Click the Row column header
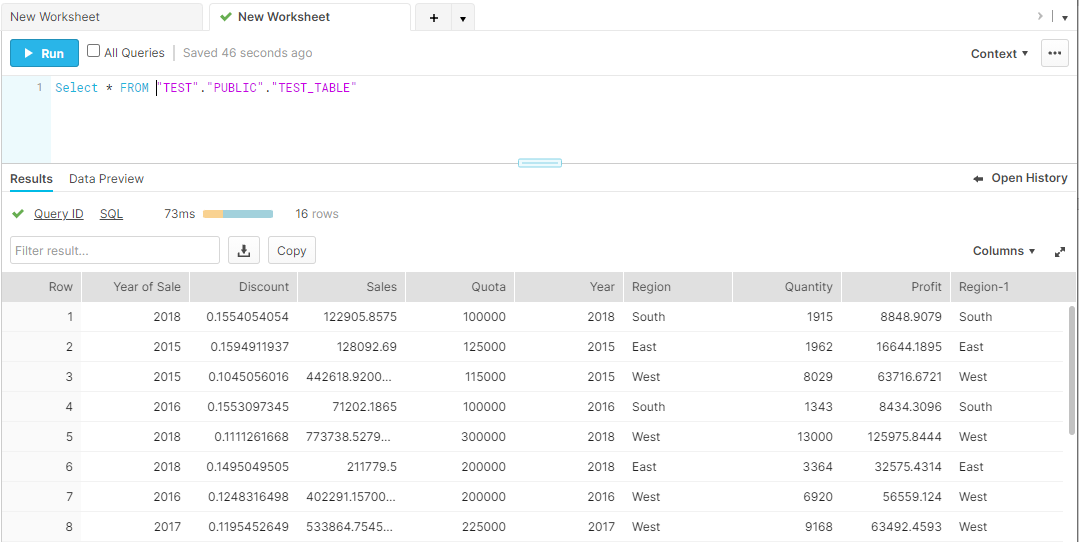 pos(41,287)
